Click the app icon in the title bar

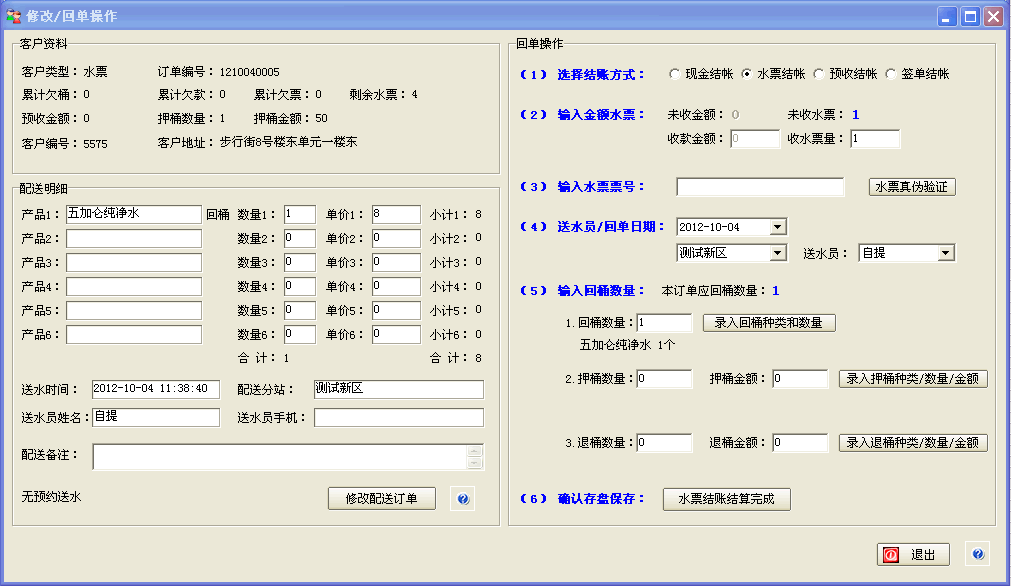(x=13, y=16)
